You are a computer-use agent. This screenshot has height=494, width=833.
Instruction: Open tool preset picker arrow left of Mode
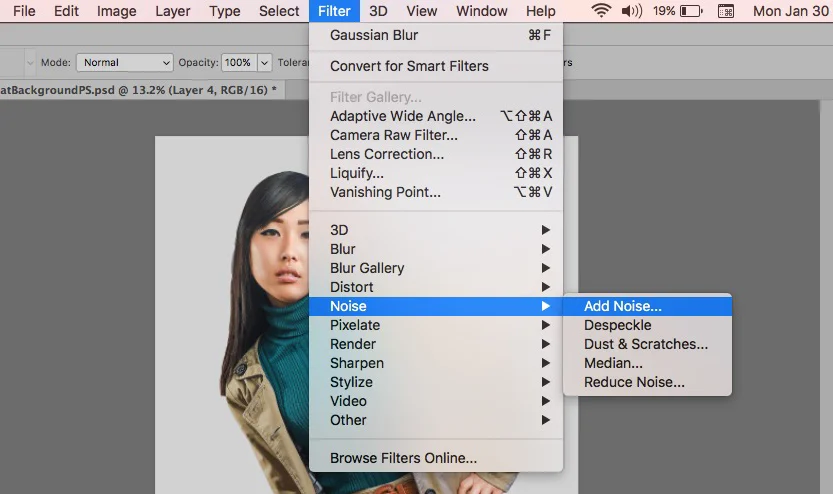click(30, 63)
